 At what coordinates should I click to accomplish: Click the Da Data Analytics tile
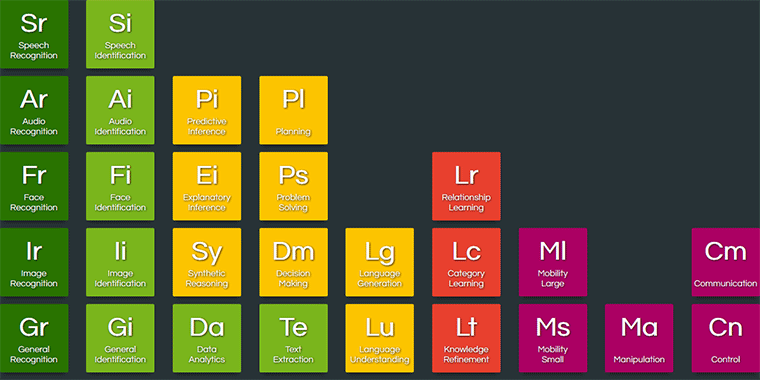207,338
